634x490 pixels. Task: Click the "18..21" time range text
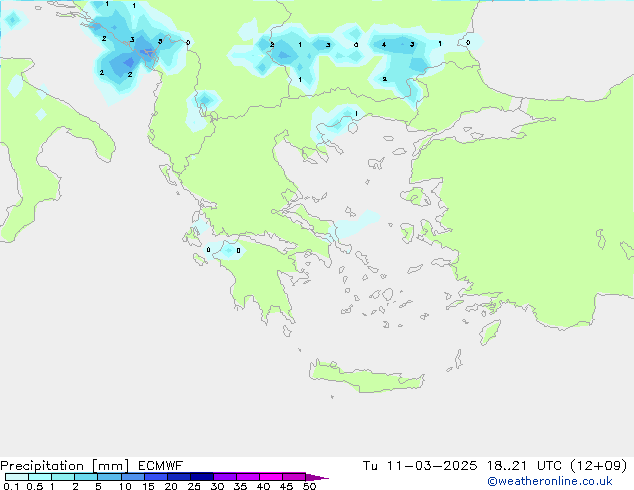pos(507,466)
